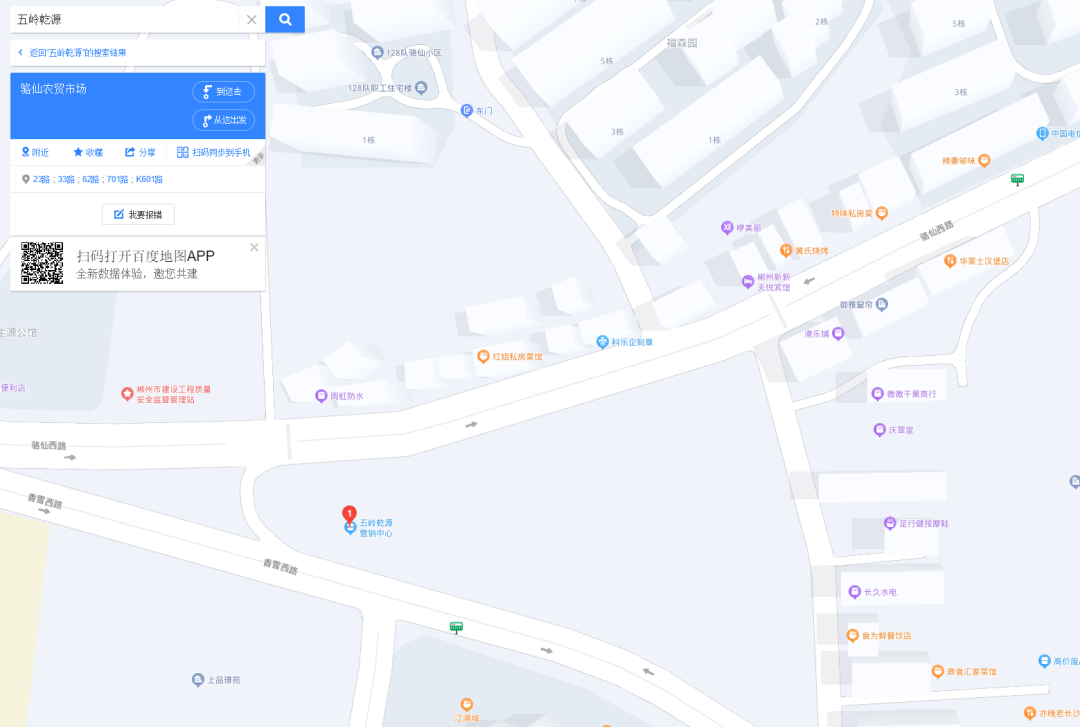Open the 分享 share option
Screen dimensions: 1080x727
[140, 152]
